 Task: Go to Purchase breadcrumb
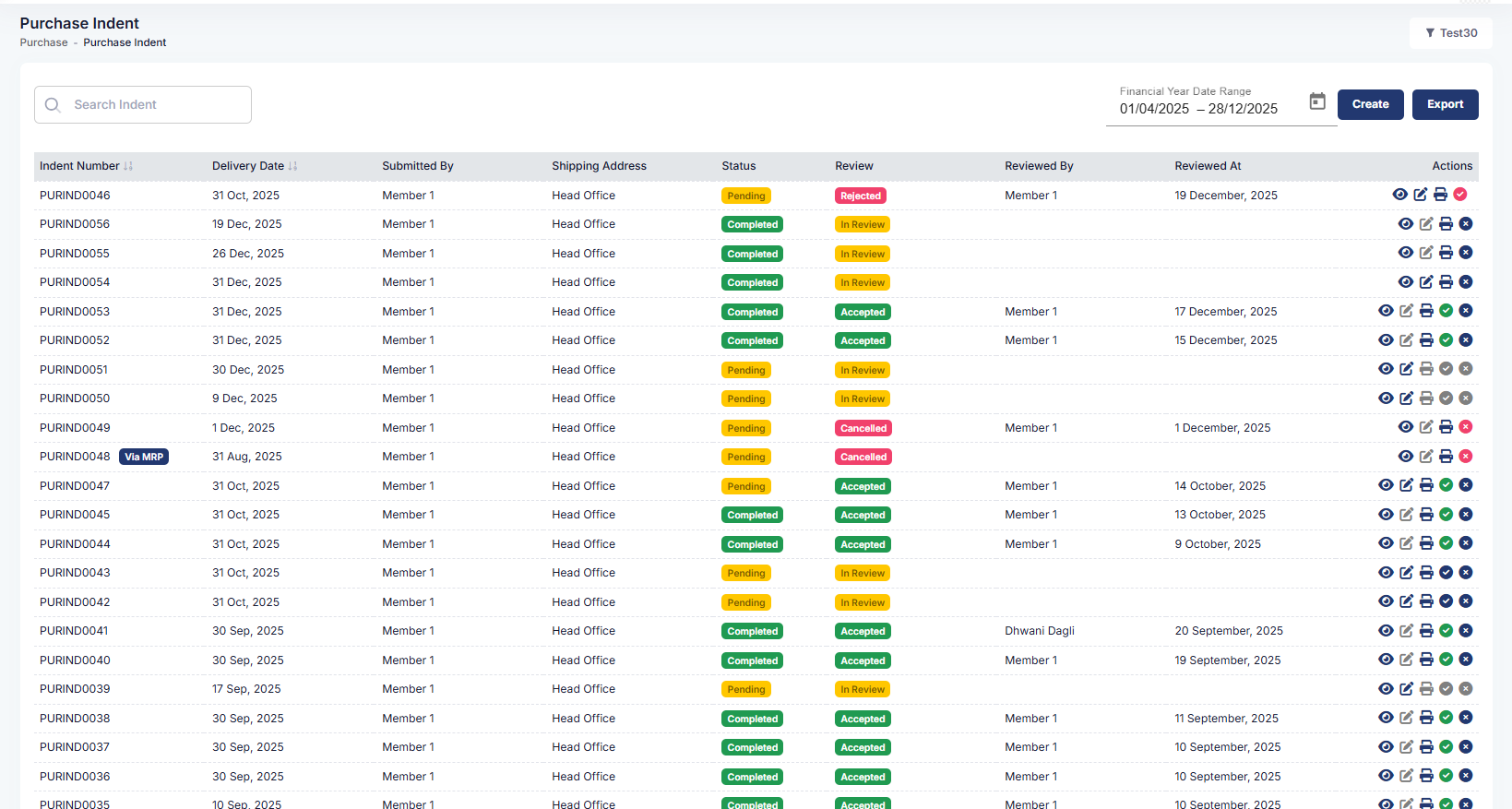[43, 42]
